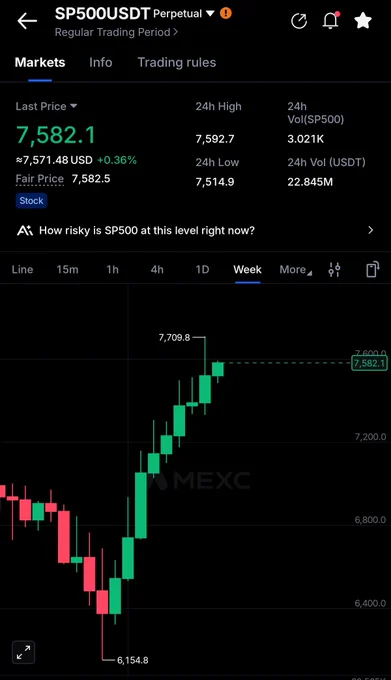Viewport: 391px width, 680px height.
Task: Open the Last Price dropdown
Action: pos(46,106)
